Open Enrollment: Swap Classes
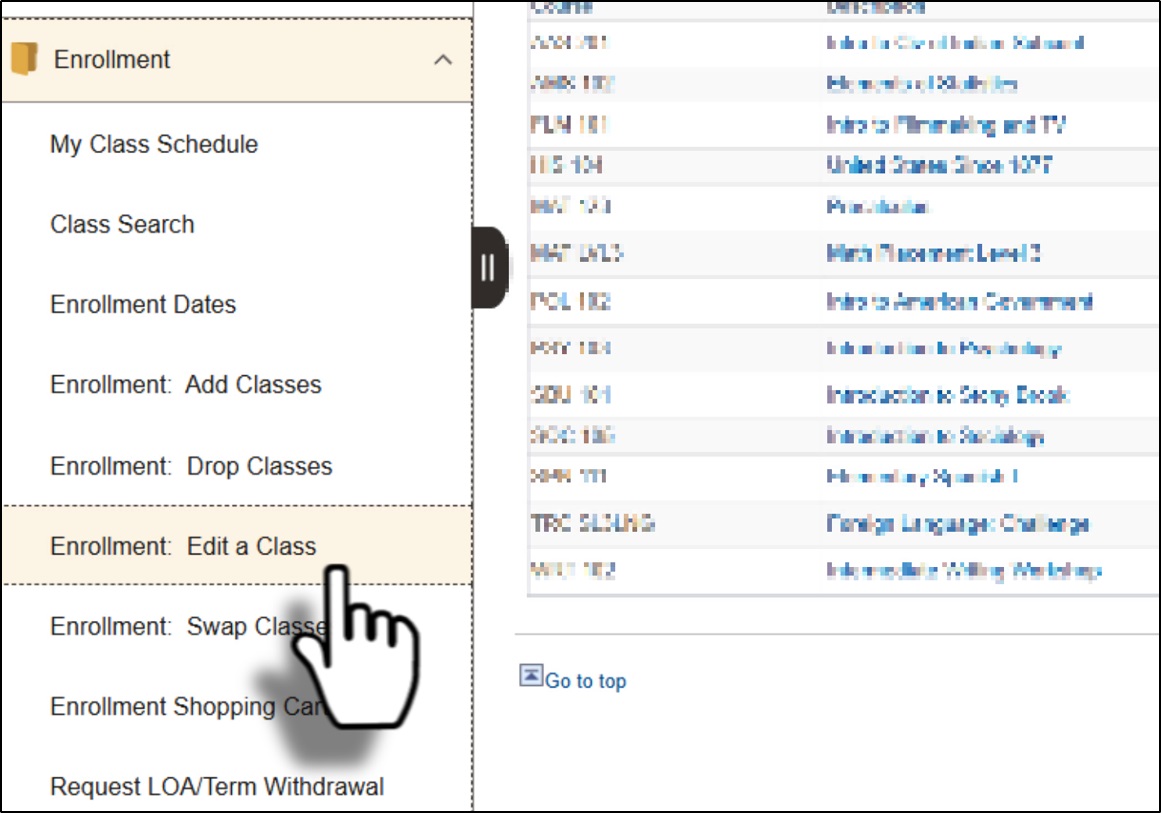The image size is (1161, 813). (180, 627)
